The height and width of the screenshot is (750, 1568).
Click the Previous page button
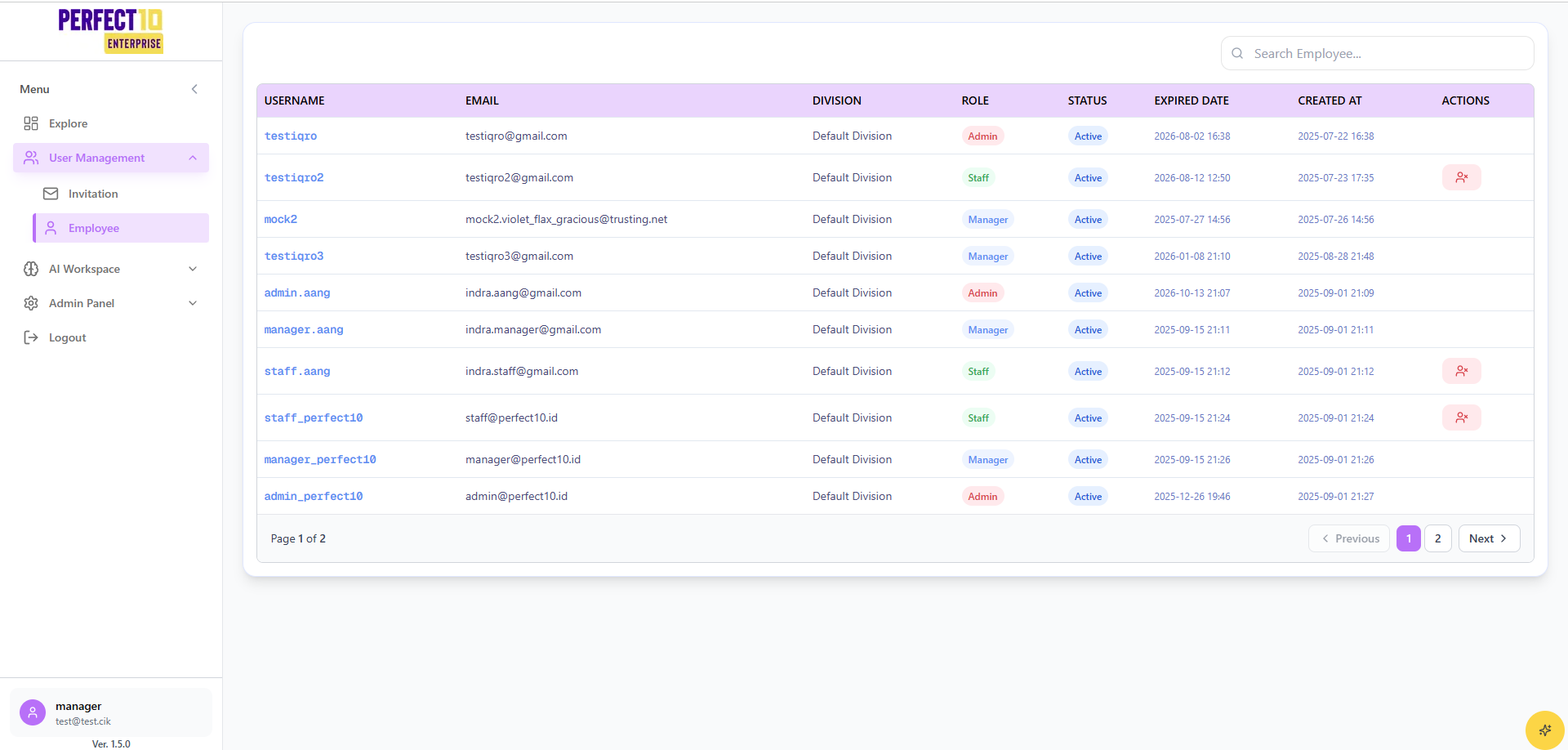point(1349,538)
